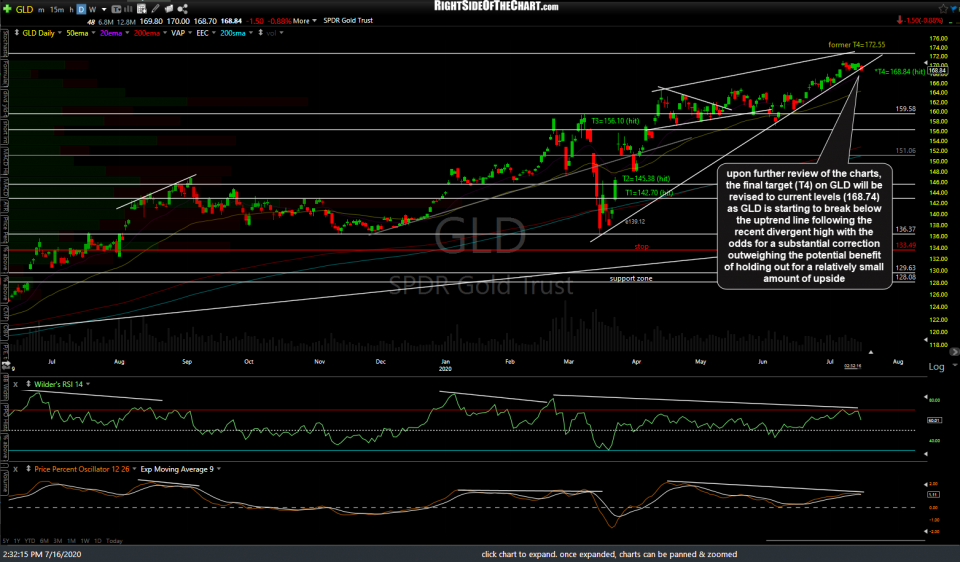Switch to the minute (m) timeframe
Viewport: 960px width, 562px height.
pyautogui.click(x=41, y=9)
